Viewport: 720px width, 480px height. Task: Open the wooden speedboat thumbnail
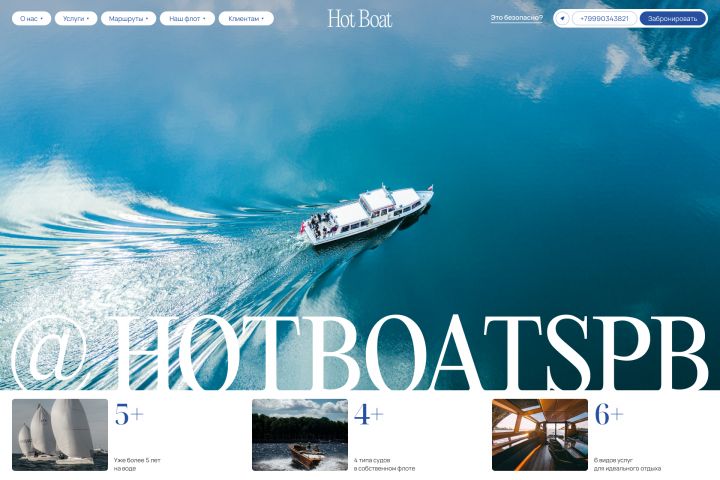pyautogui.click(x=300, y=435)
